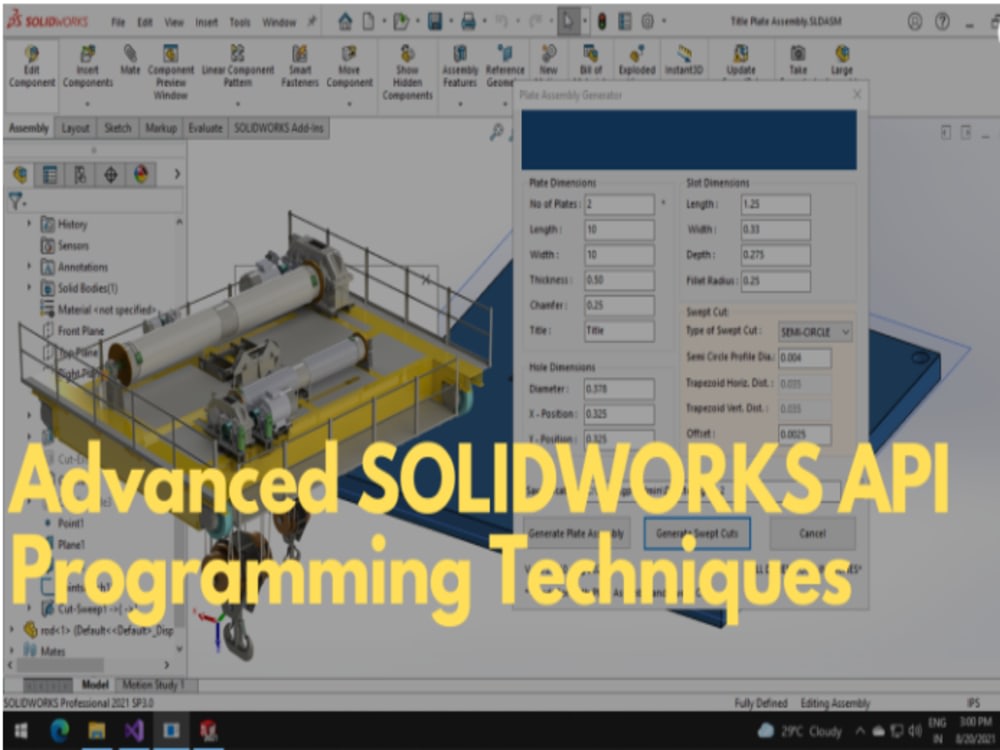
Task: Expand the rod<1> component node
Action: pos(11,629)
